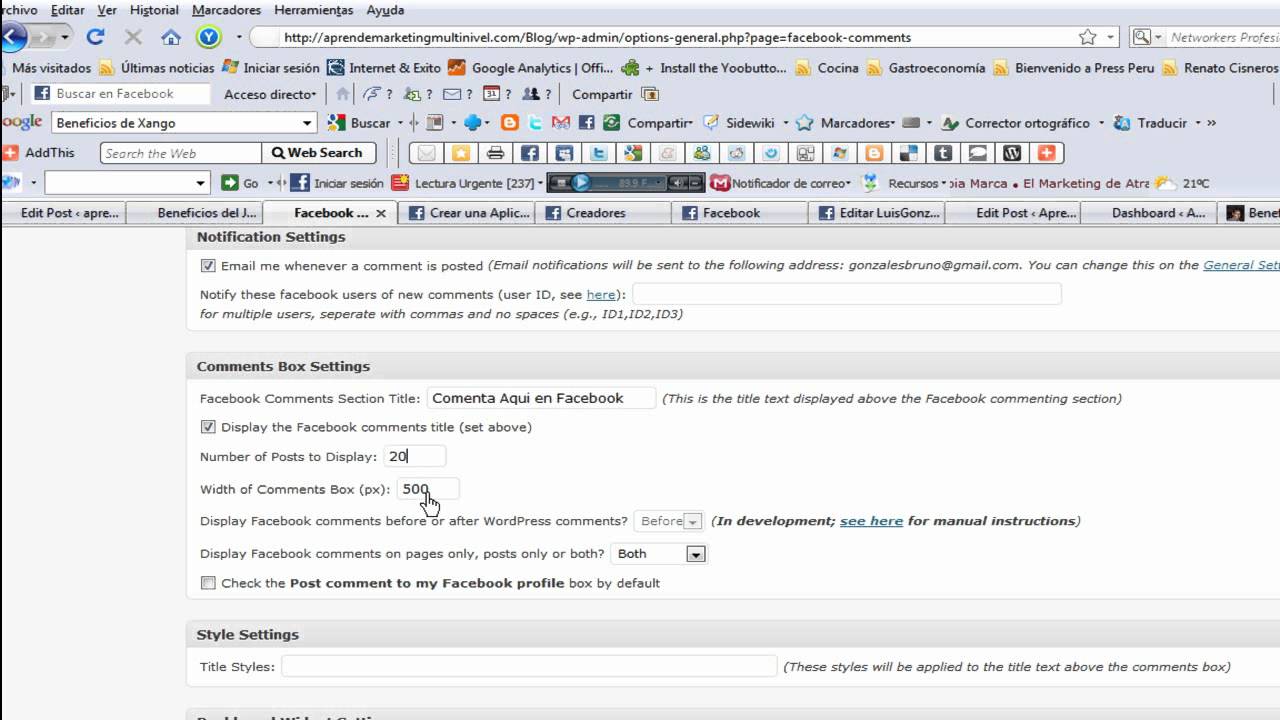Click the Width of Comments Box field

[x=428, y=489]
